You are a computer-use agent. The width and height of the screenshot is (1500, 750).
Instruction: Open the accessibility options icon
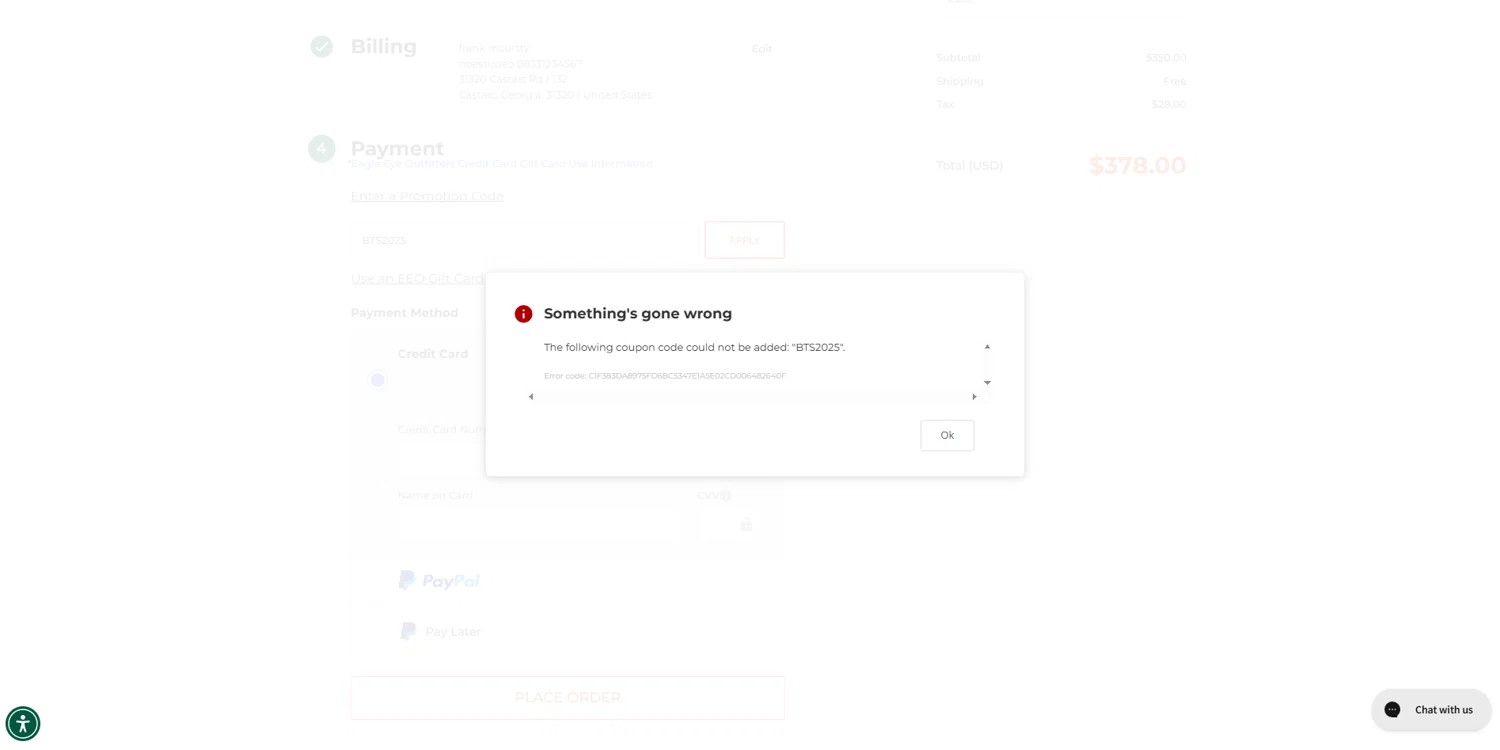coord(23,724)
